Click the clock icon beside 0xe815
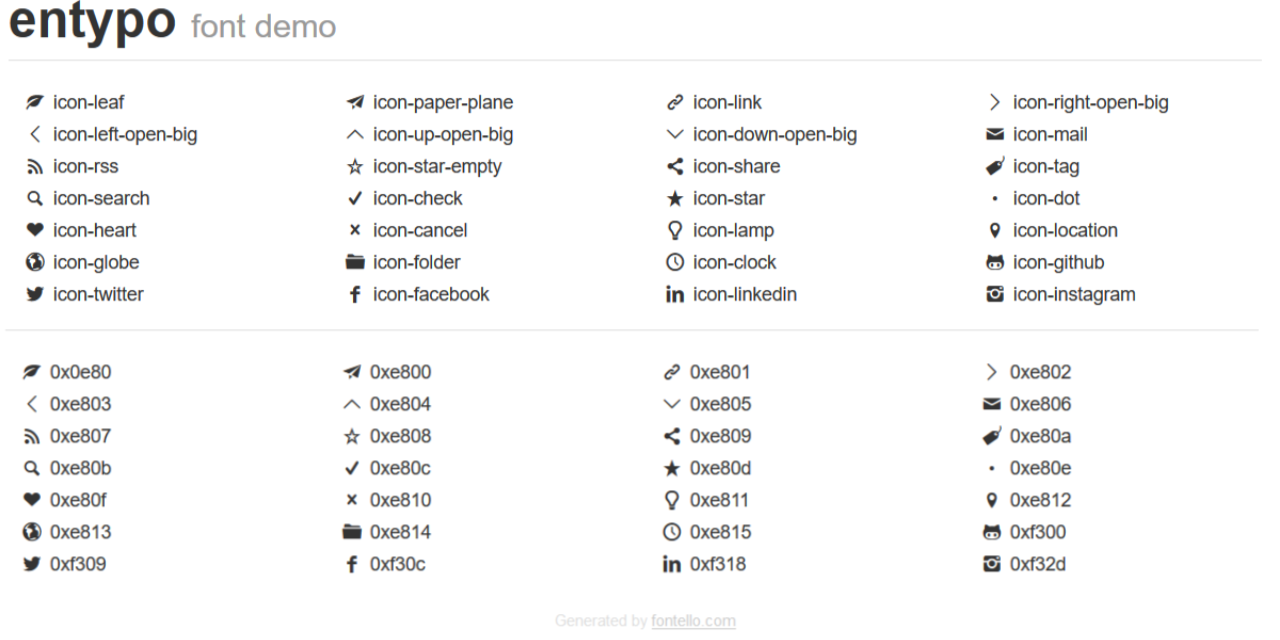The height and width of the screenshot is (640, 1280). click(672, 532)
